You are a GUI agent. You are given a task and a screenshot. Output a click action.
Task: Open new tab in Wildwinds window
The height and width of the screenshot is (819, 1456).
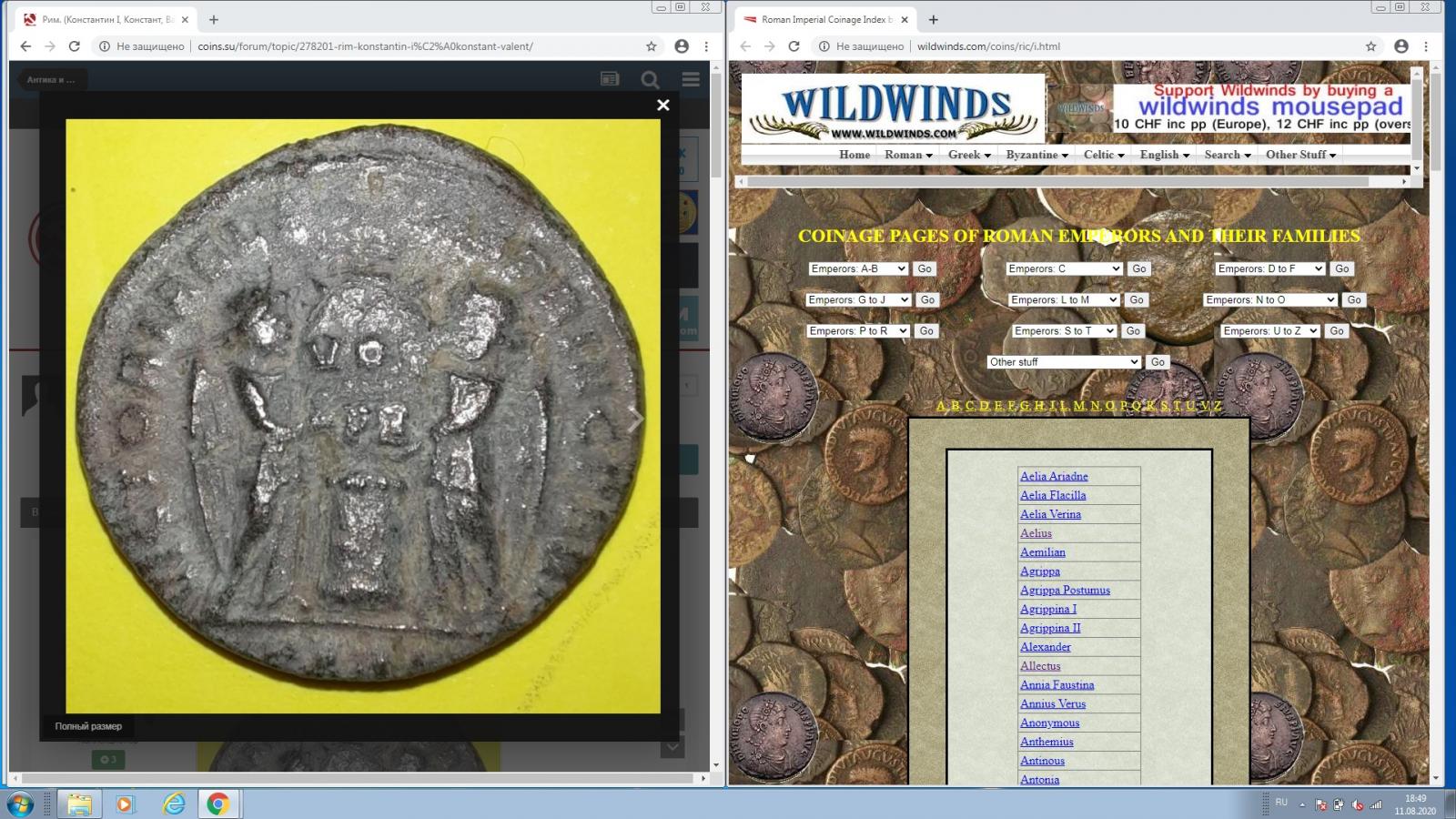click(x=933, y=19)
